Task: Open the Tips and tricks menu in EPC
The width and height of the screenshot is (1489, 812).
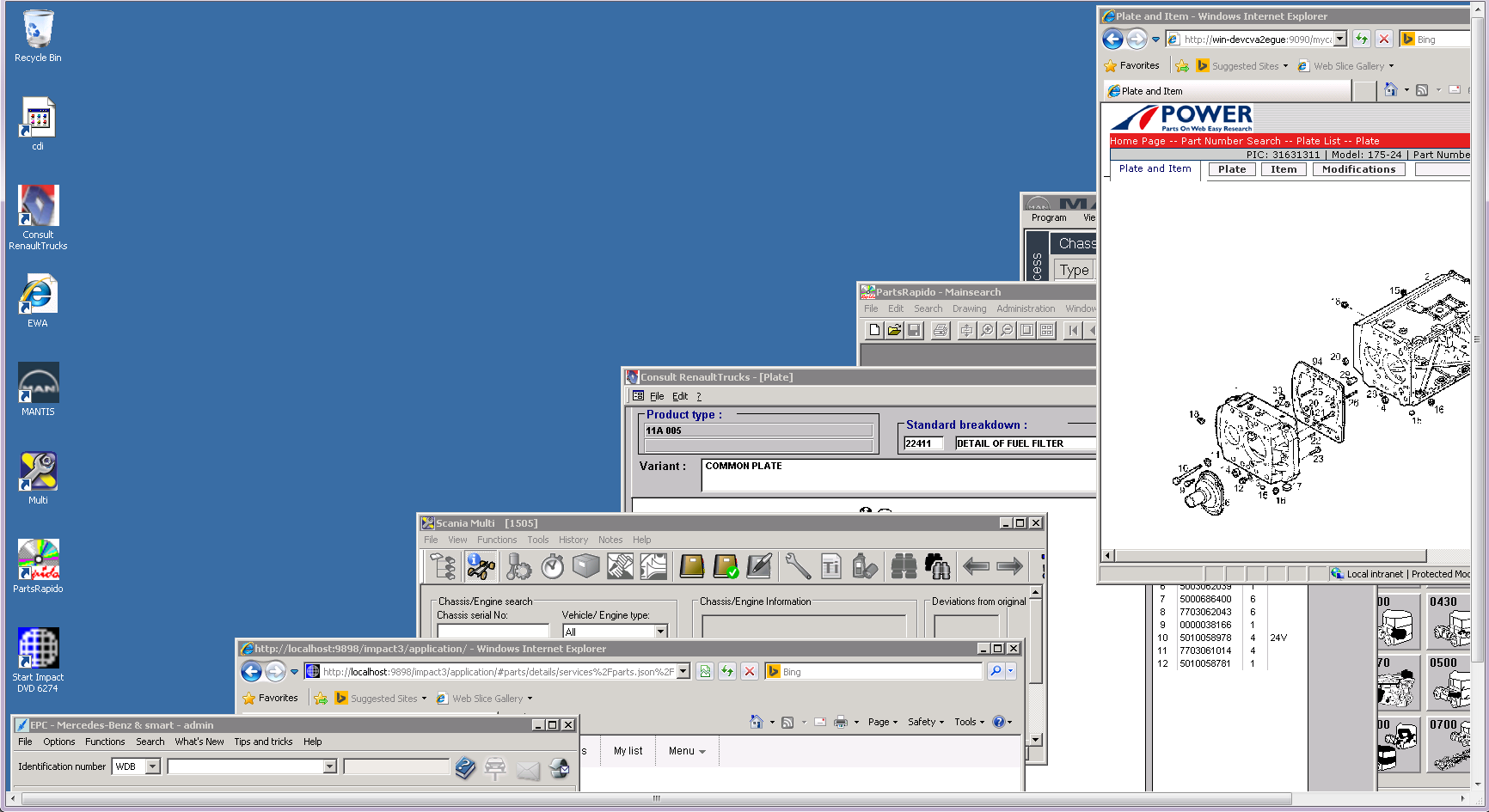Action: click(x=263, y=742)
